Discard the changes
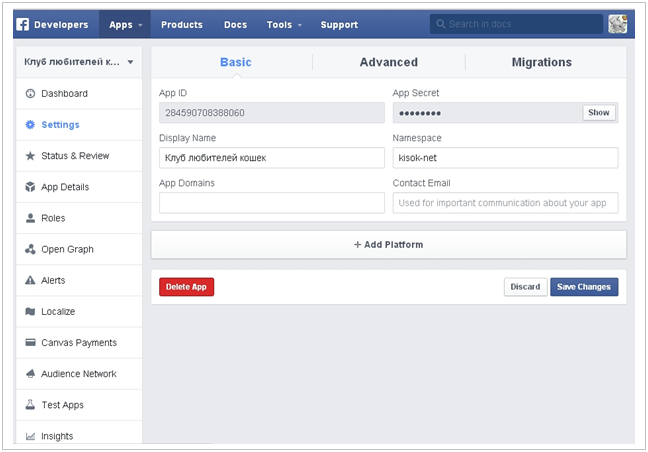This screenshot has width=648, height=452. pyautogui.click(x=525, y=287)
